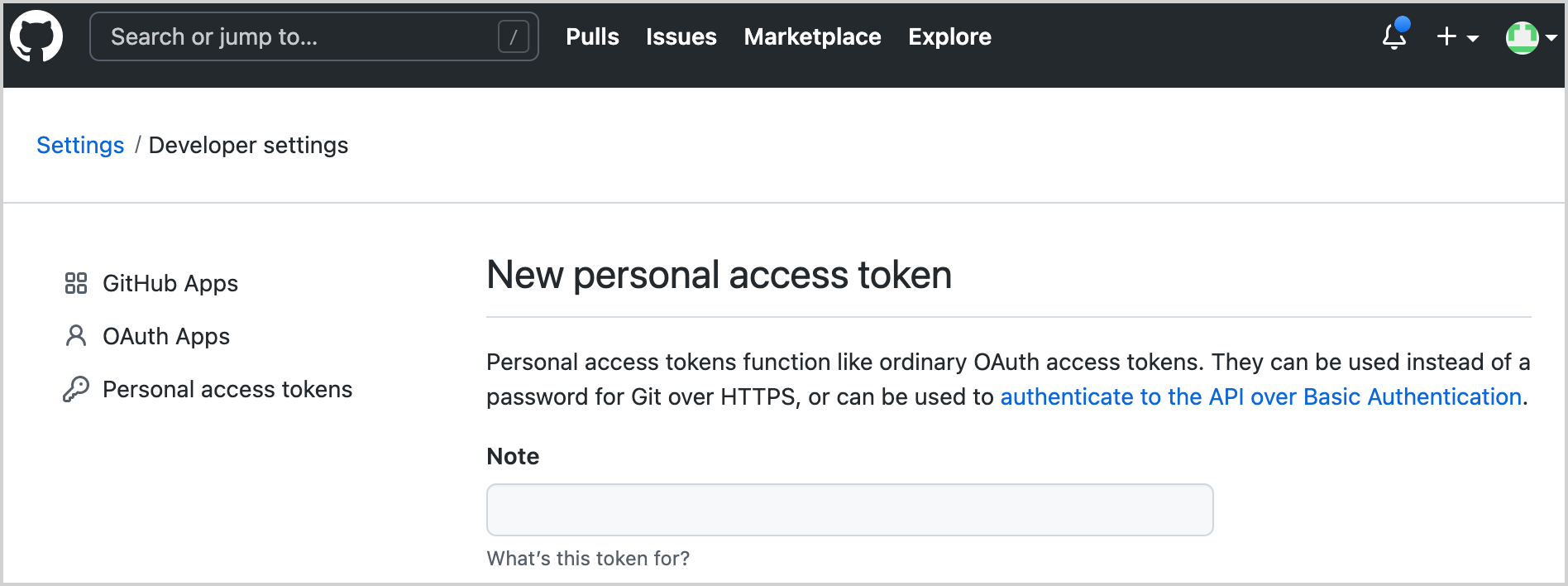This screenshot has height=586, width=1568.
Task: Open the Marketplace navigation item
Action: (x=812, y=36)
